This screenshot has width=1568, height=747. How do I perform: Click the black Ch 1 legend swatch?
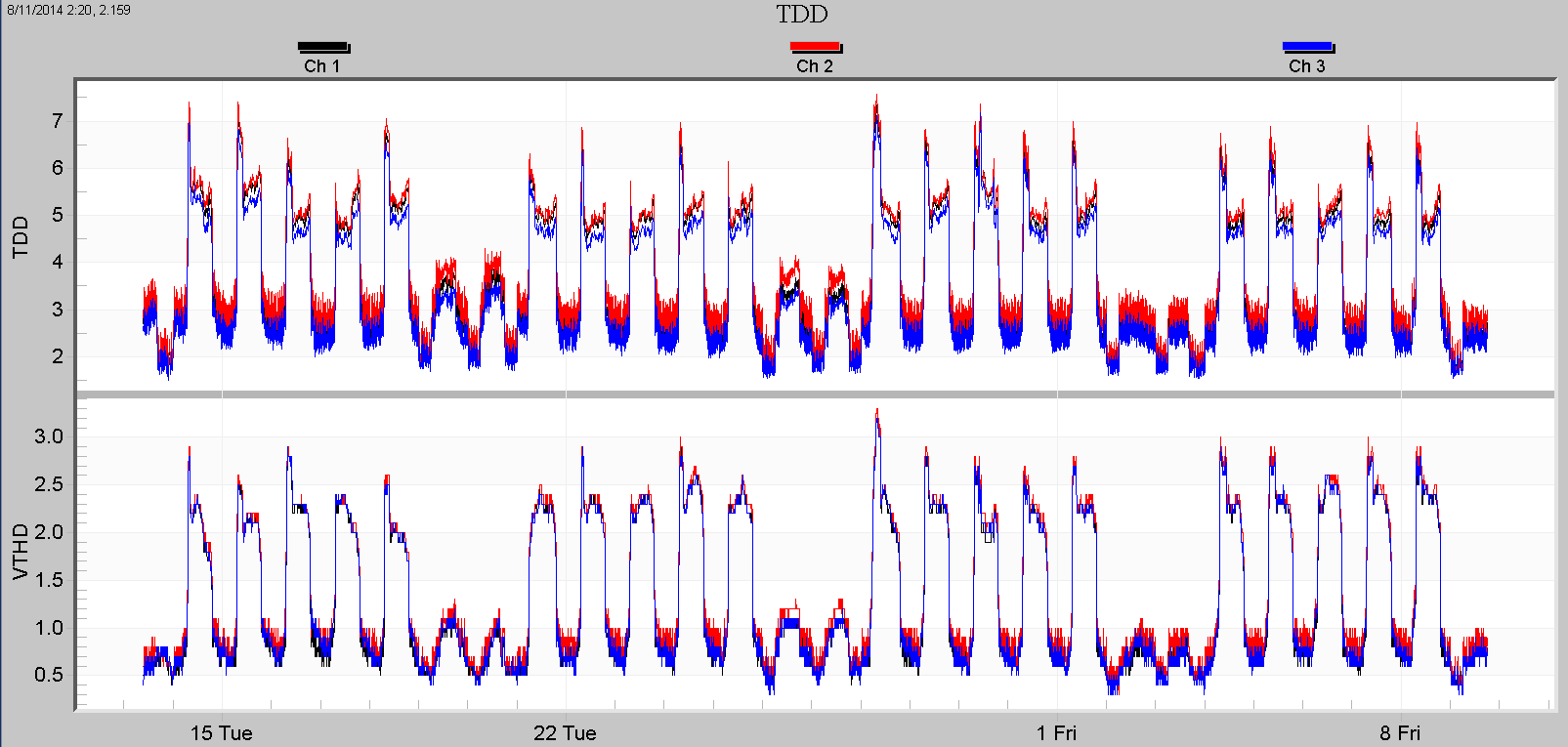pyautogui.click(x=323, y=47)
